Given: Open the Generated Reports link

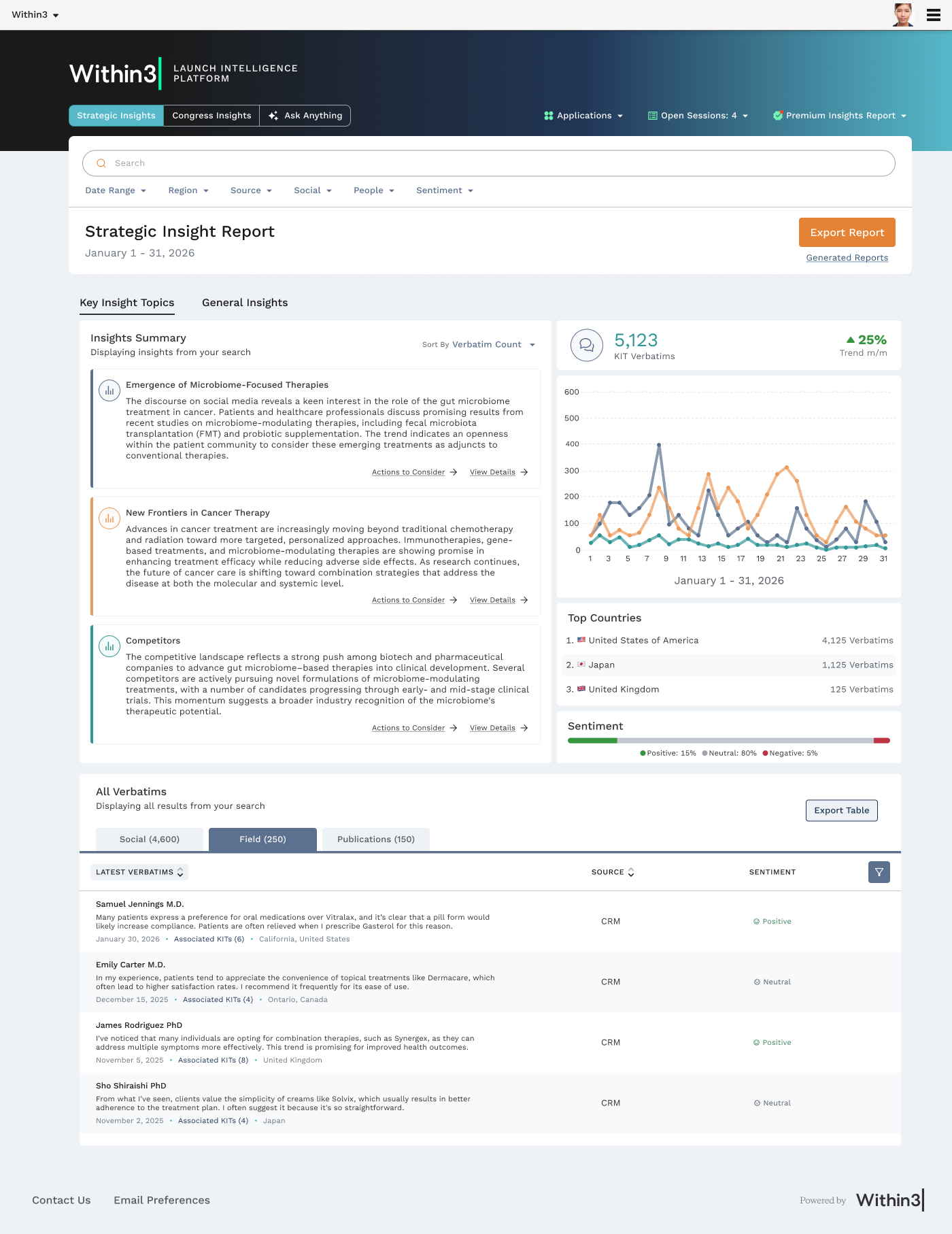Looking at the screenshot, I should [x=847, y=258].
